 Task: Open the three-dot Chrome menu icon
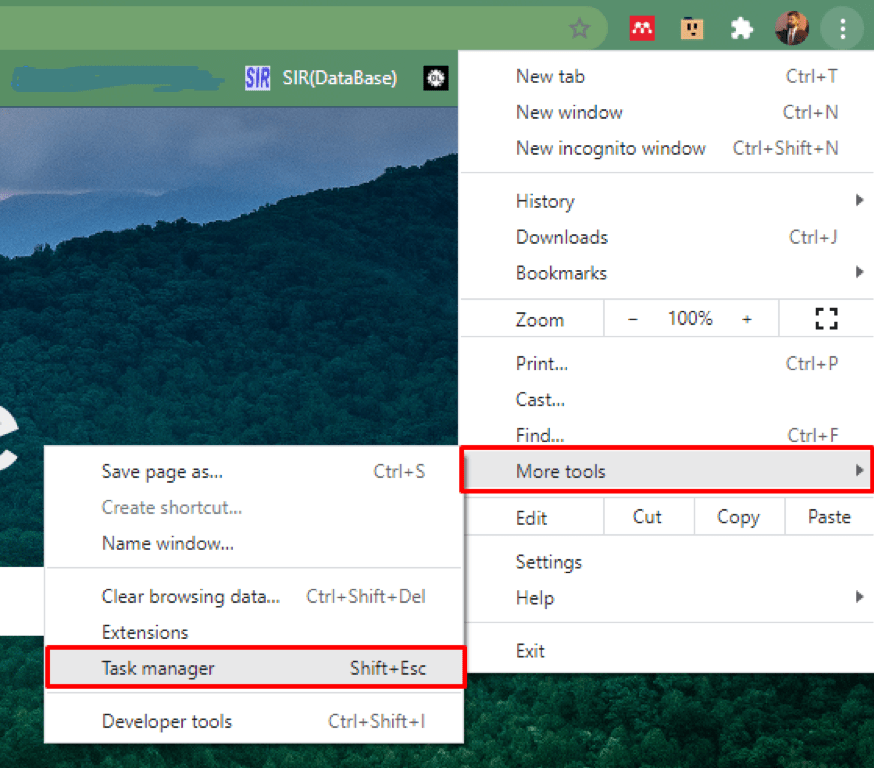pyautogui.click(x=842, y=28)
